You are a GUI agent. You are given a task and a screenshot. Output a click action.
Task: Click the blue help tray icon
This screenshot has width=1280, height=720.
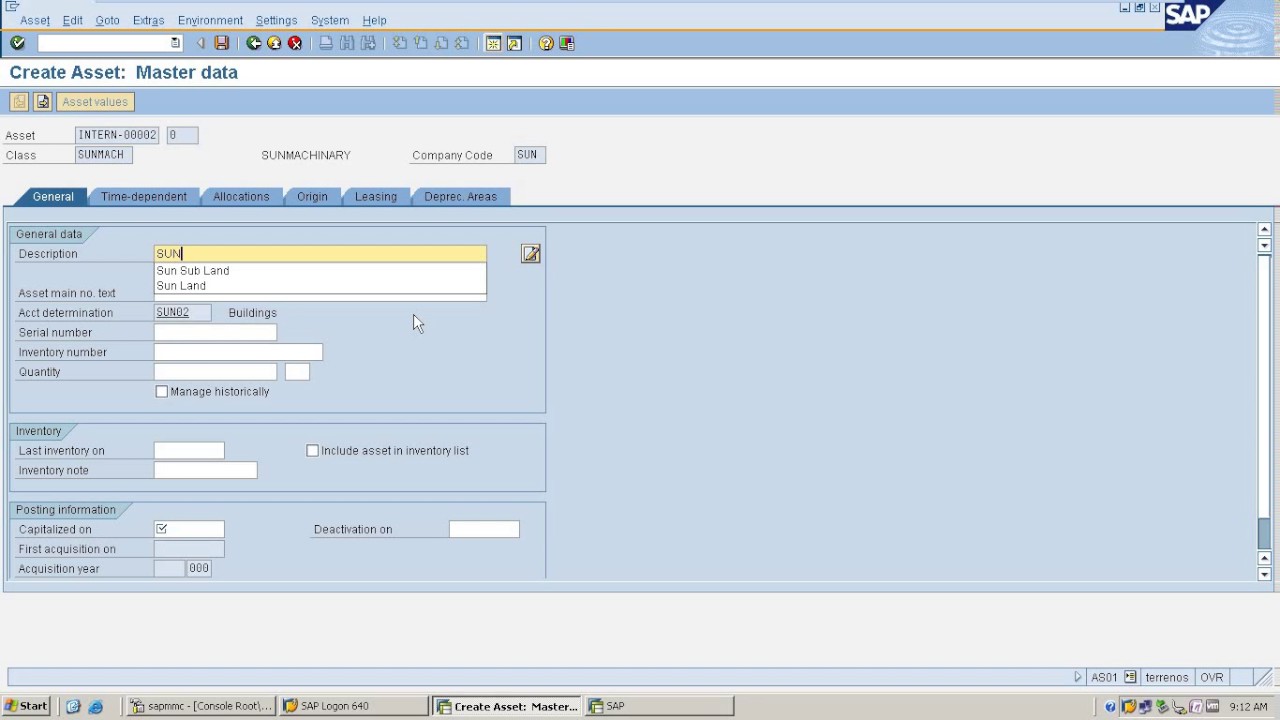pos(1110,707)
